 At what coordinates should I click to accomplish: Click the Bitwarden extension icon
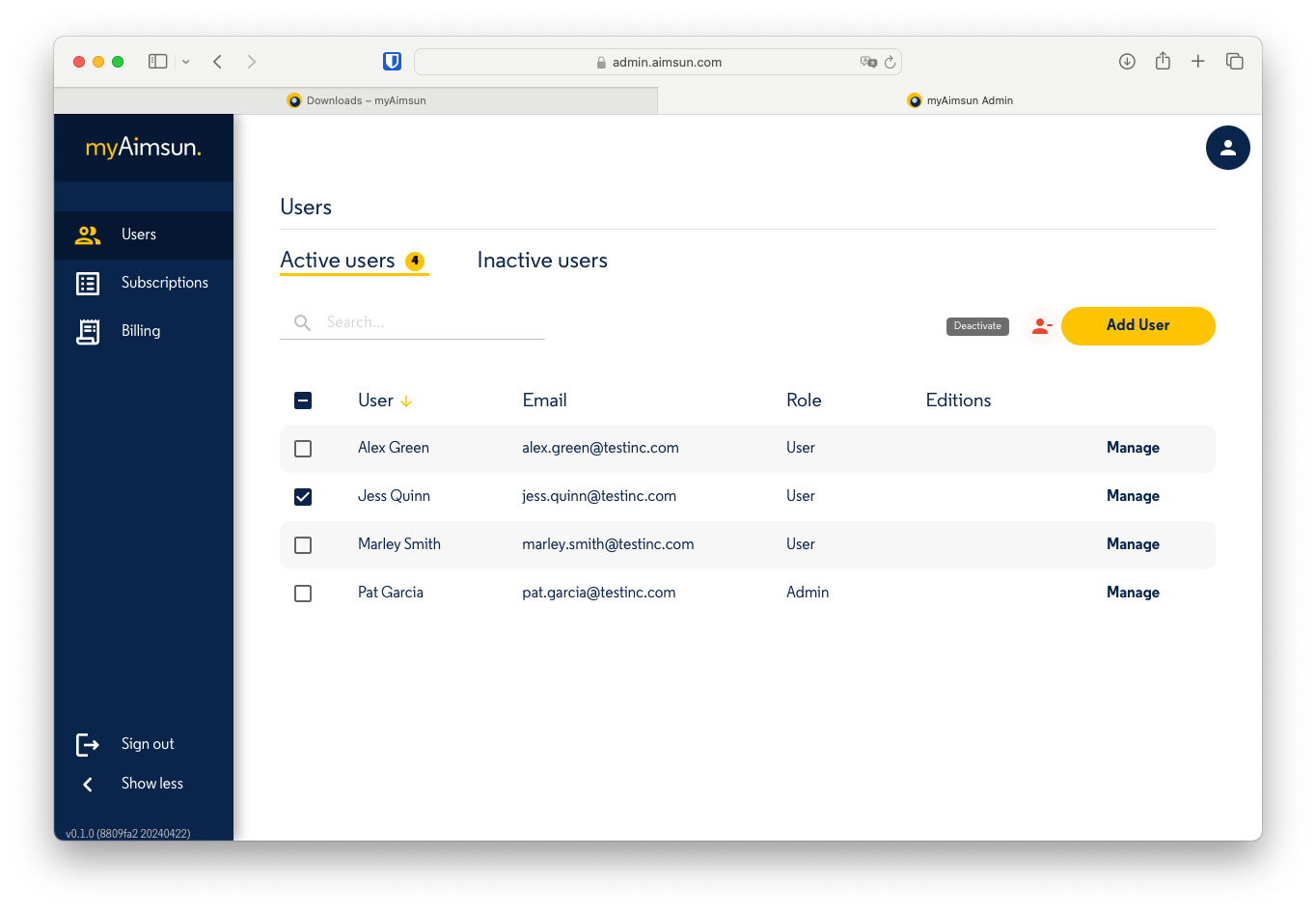(392, 62)
